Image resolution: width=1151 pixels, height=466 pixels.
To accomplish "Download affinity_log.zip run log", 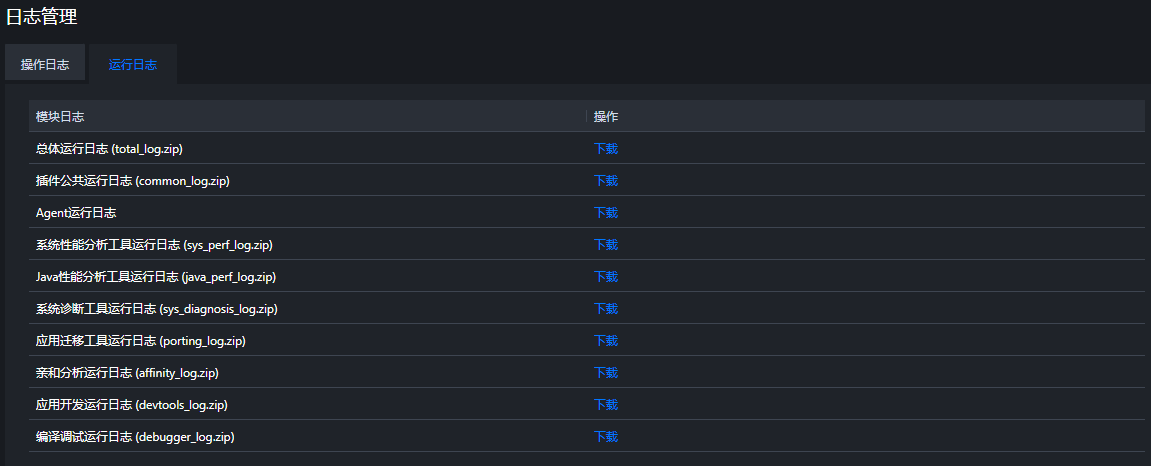I will click(x=606, y=373).
